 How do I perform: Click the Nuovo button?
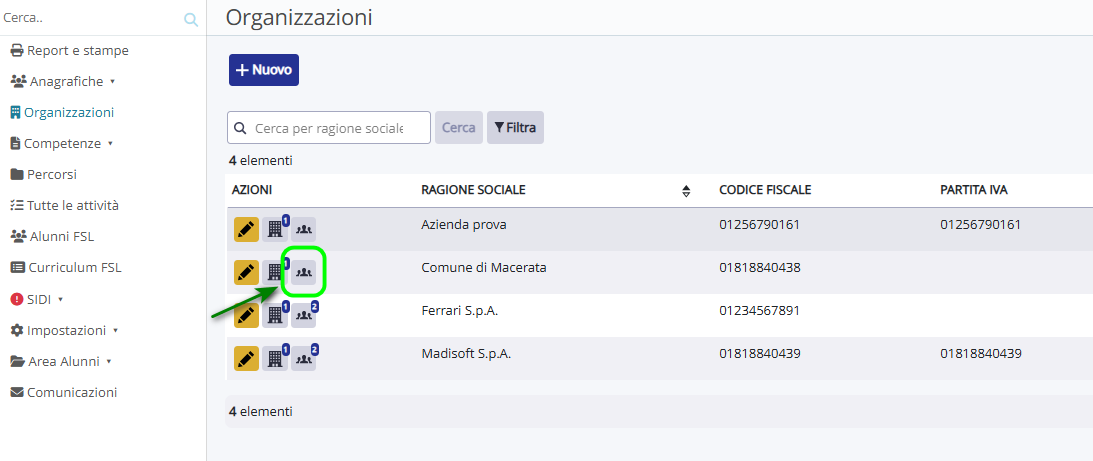click(x=264, y=70)
